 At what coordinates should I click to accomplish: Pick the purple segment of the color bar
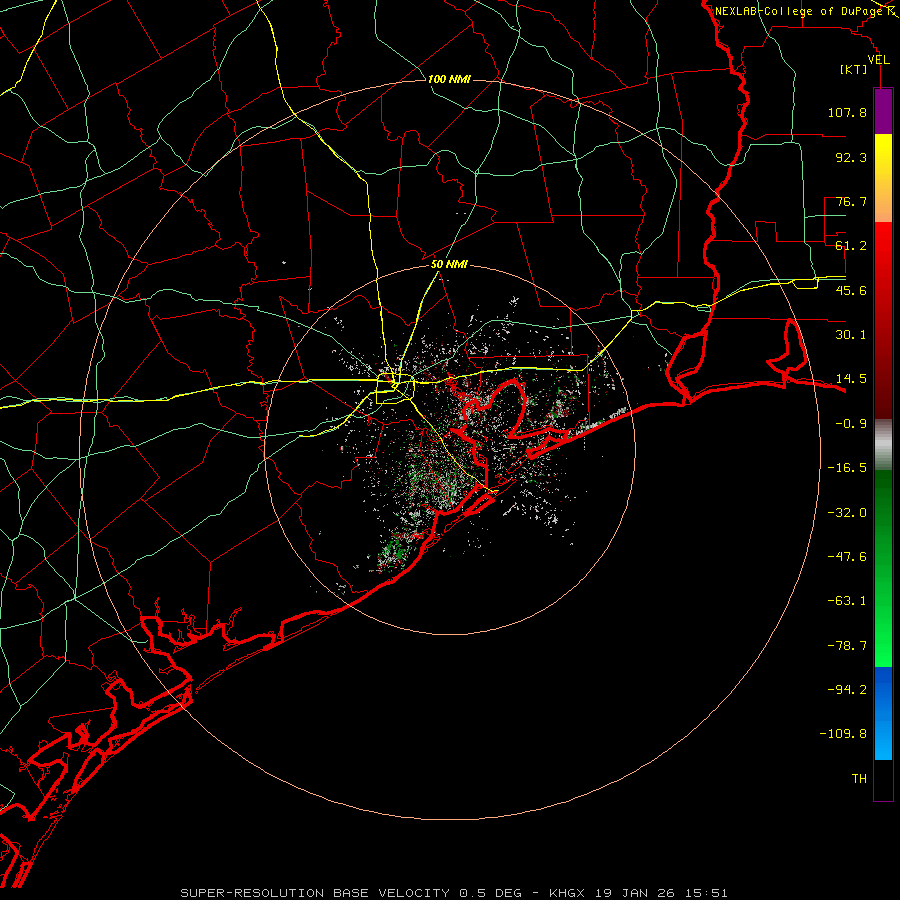click(x=883, y=111)
